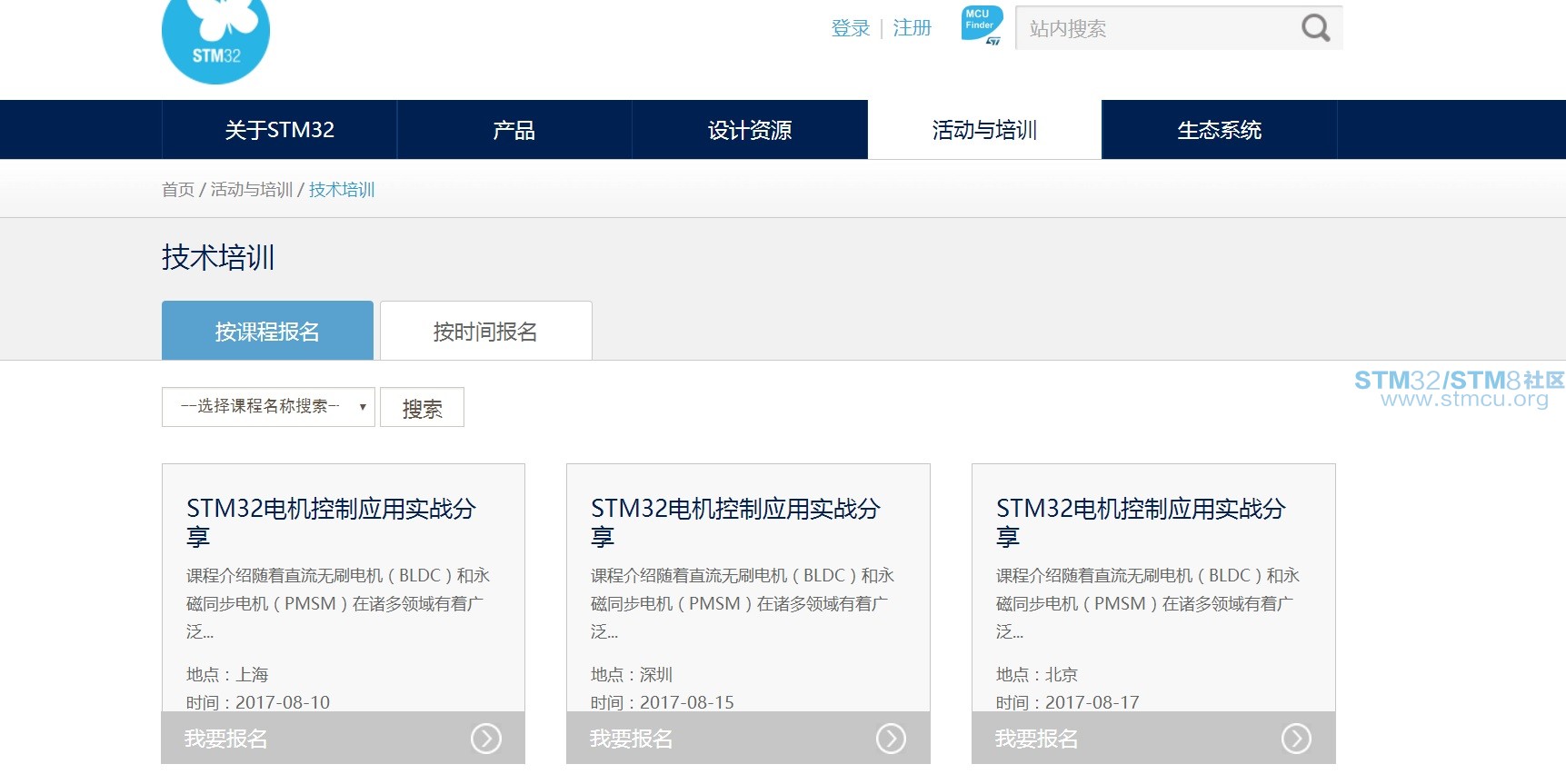Click the date 时间：2017-08-10
Image resolution: width=1566 pixels, height=784 pixels.
(x=258, y=702)
